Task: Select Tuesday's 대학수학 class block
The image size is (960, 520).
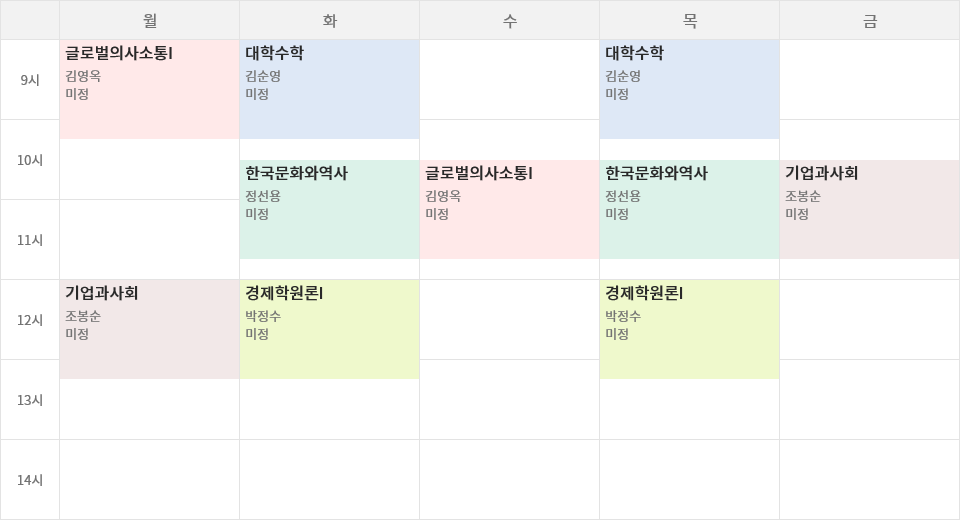Action: coord(330,89)
